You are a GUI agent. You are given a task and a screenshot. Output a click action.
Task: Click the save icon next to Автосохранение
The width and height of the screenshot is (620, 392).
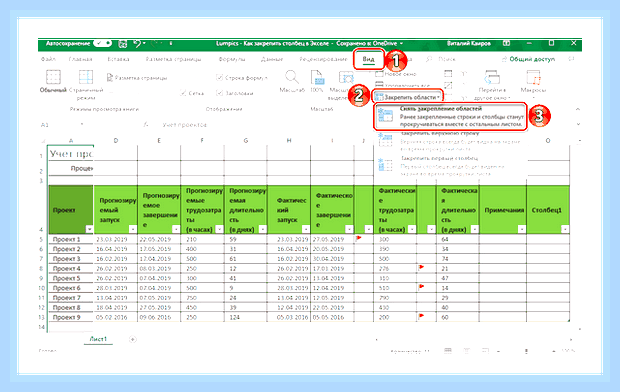point(123,44)
